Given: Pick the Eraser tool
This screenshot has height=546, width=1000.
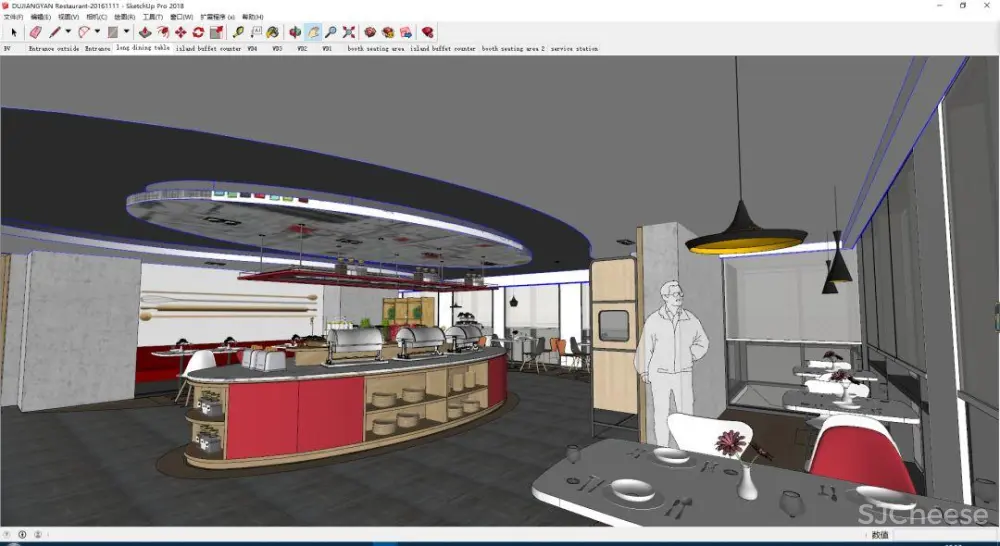Looking at the screenshot, I should pyautogui.click(x=35, y=33).
